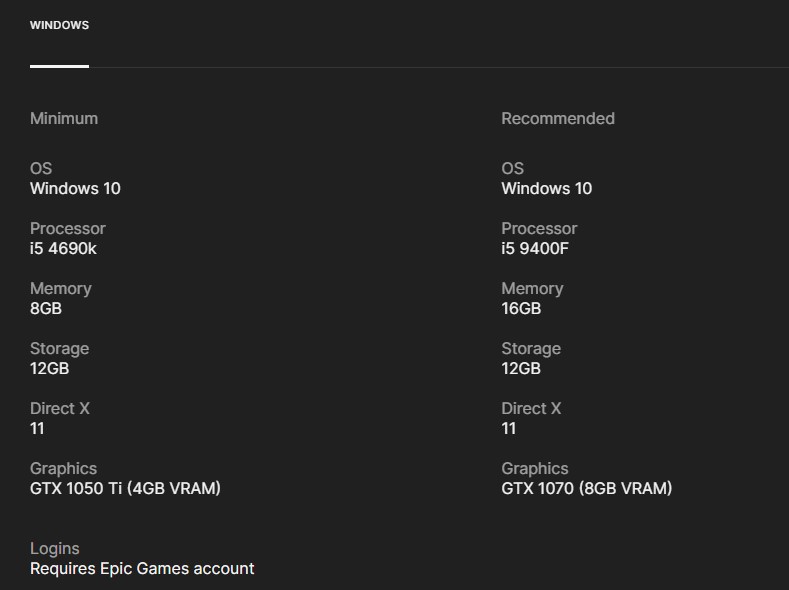Screen dimensions: 789x590
Task: Click the Recommended column heading
Action: pyautogui.click(x=558, y=118)
